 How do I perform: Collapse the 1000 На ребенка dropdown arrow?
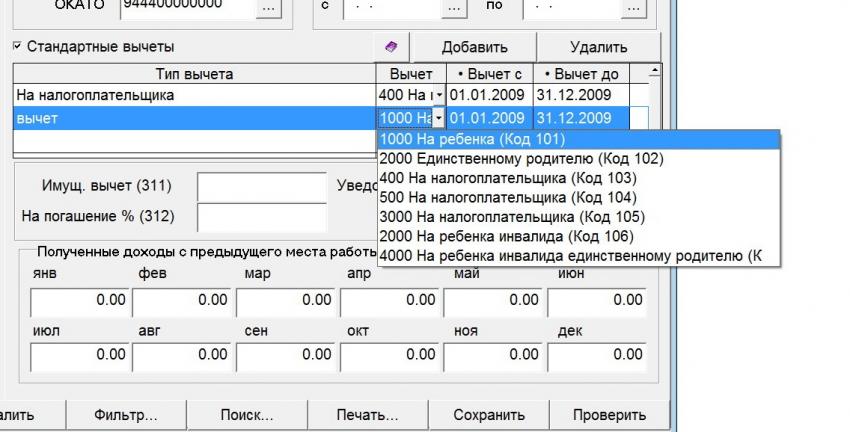439,118
